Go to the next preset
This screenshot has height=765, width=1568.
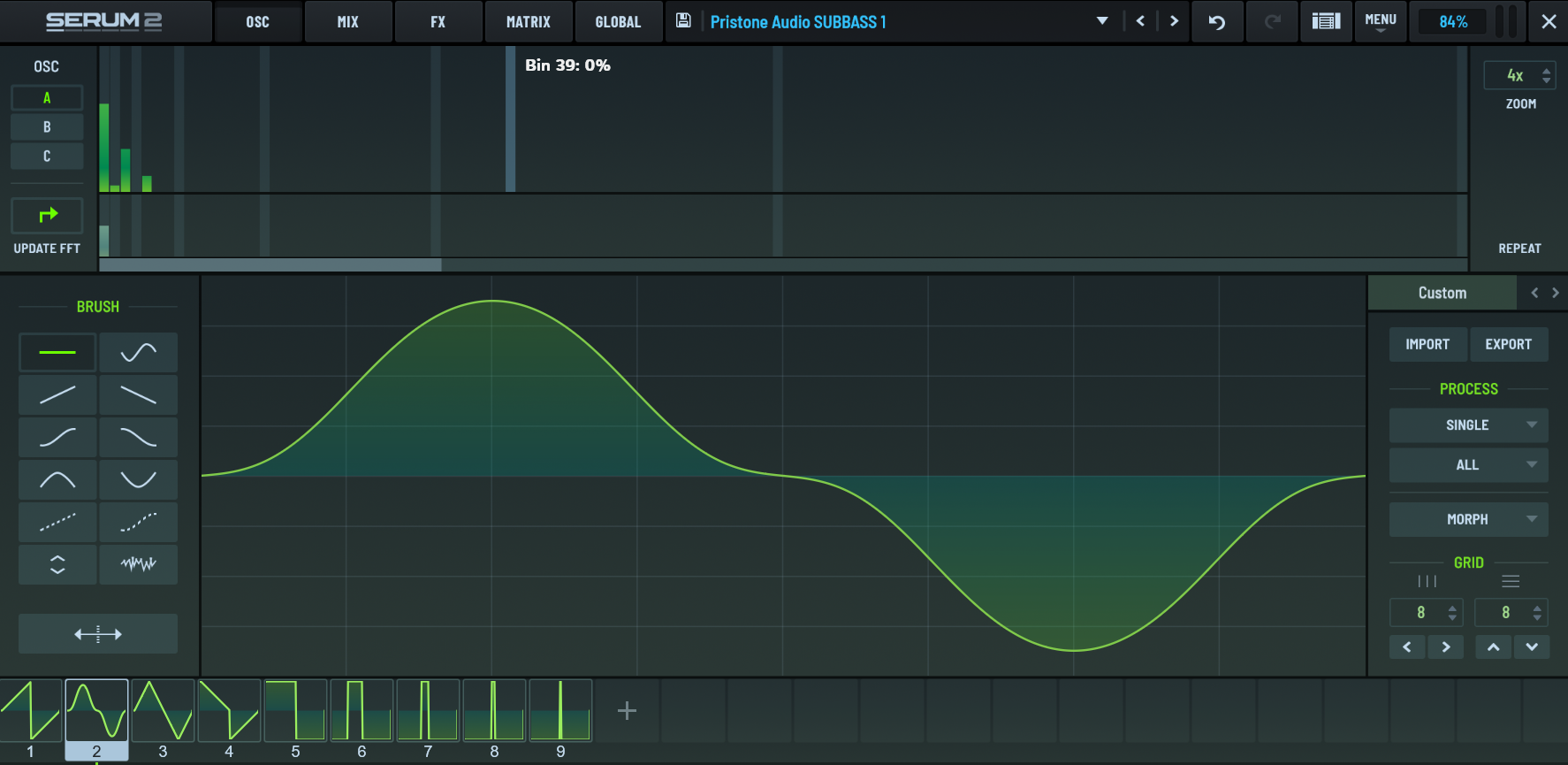coord(1174,21)
